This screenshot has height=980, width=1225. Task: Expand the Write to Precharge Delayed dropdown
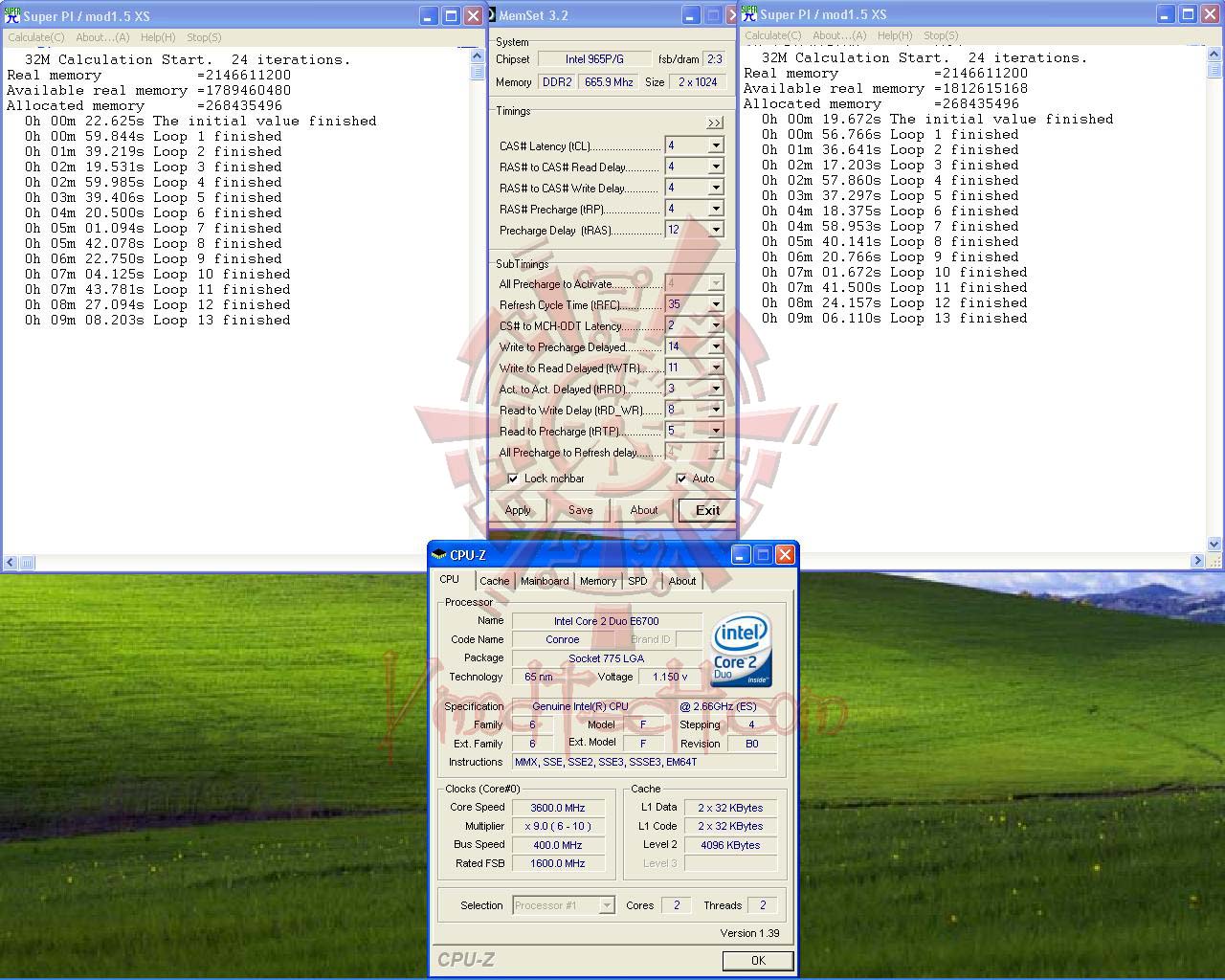coord(715,346)
